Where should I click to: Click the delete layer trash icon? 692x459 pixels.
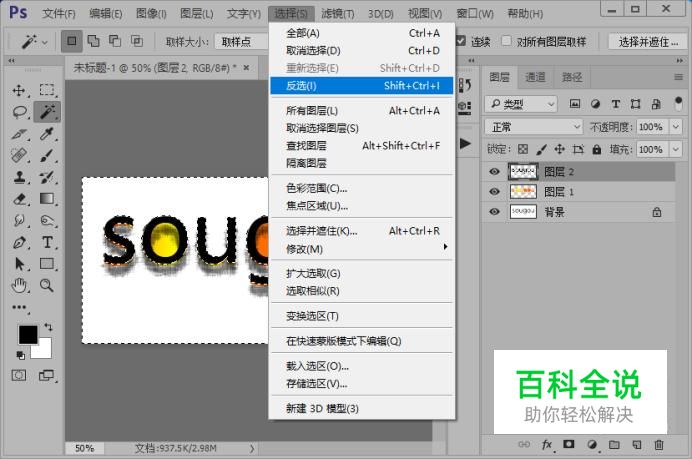click(x=659, y=444)
